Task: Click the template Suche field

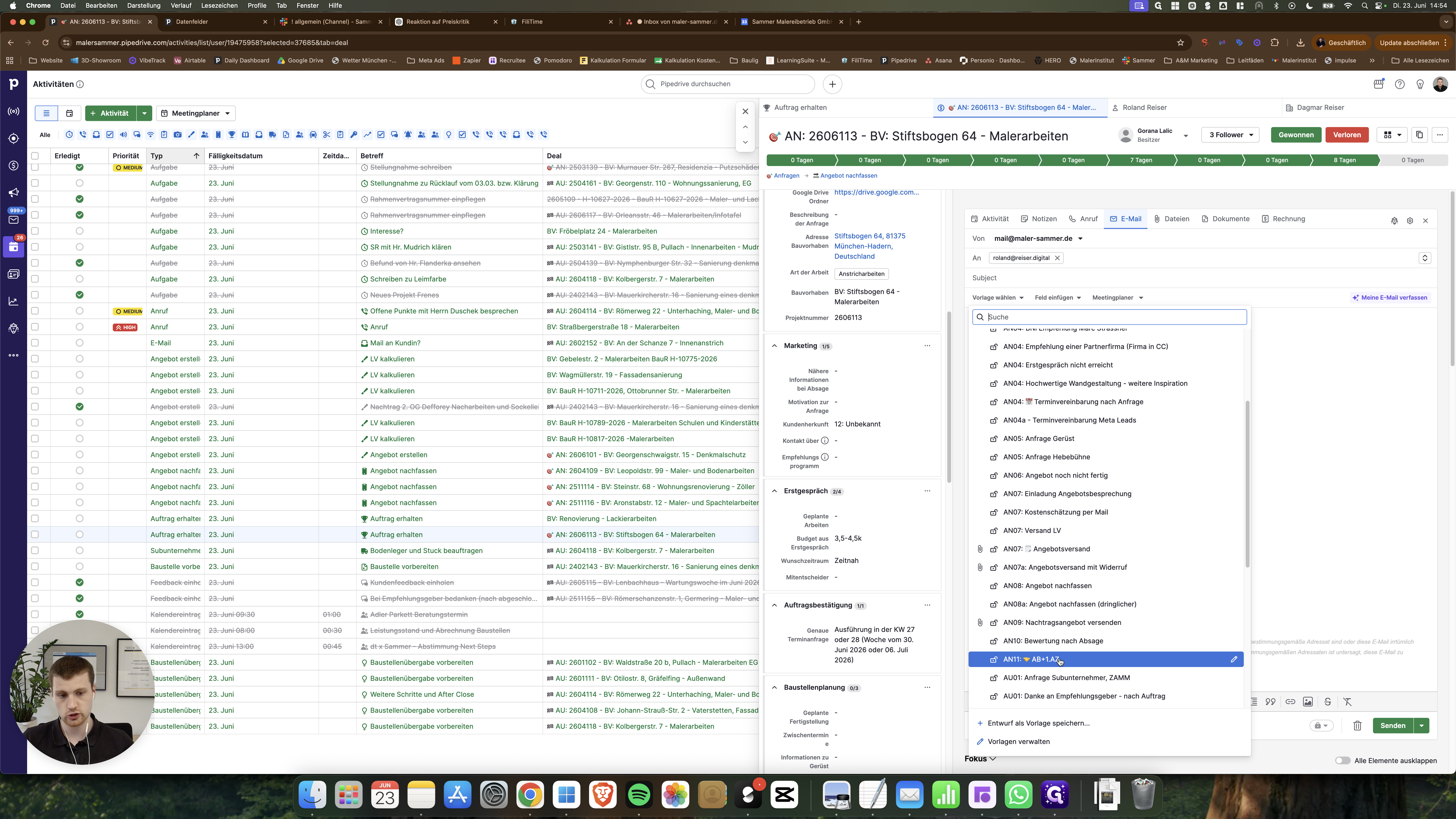Action: pyautogui.click(x=1109, y=317)
